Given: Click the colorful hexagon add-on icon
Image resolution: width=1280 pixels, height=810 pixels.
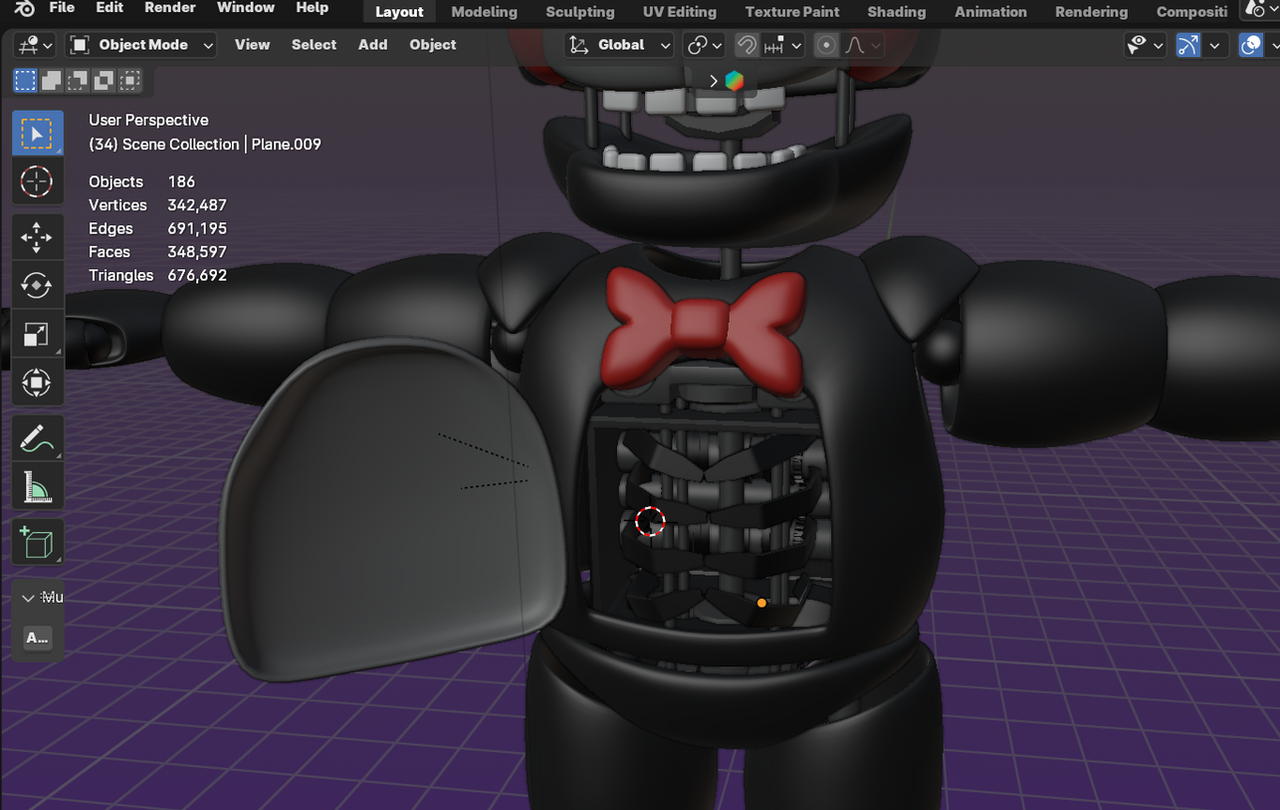Looking at the screenshot, I should pyautogui.click(x=735, y=81).
